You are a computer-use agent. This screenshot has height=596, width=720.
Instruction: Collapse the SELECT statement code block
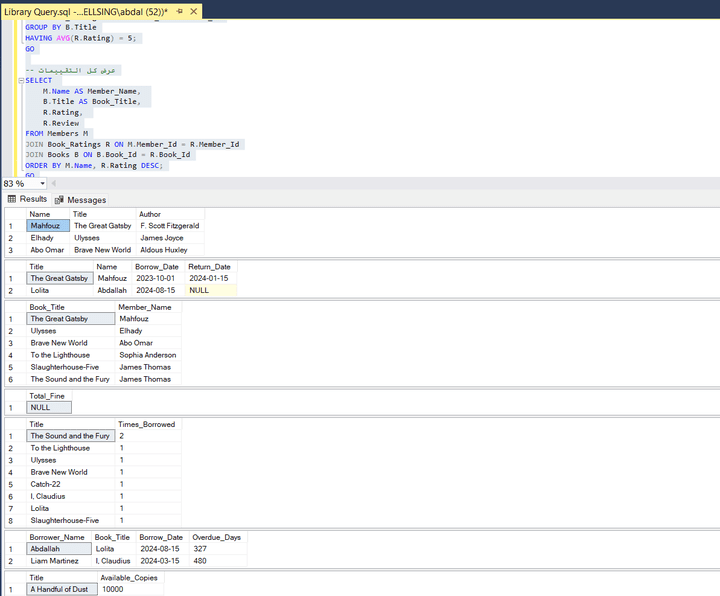point(20,81)
